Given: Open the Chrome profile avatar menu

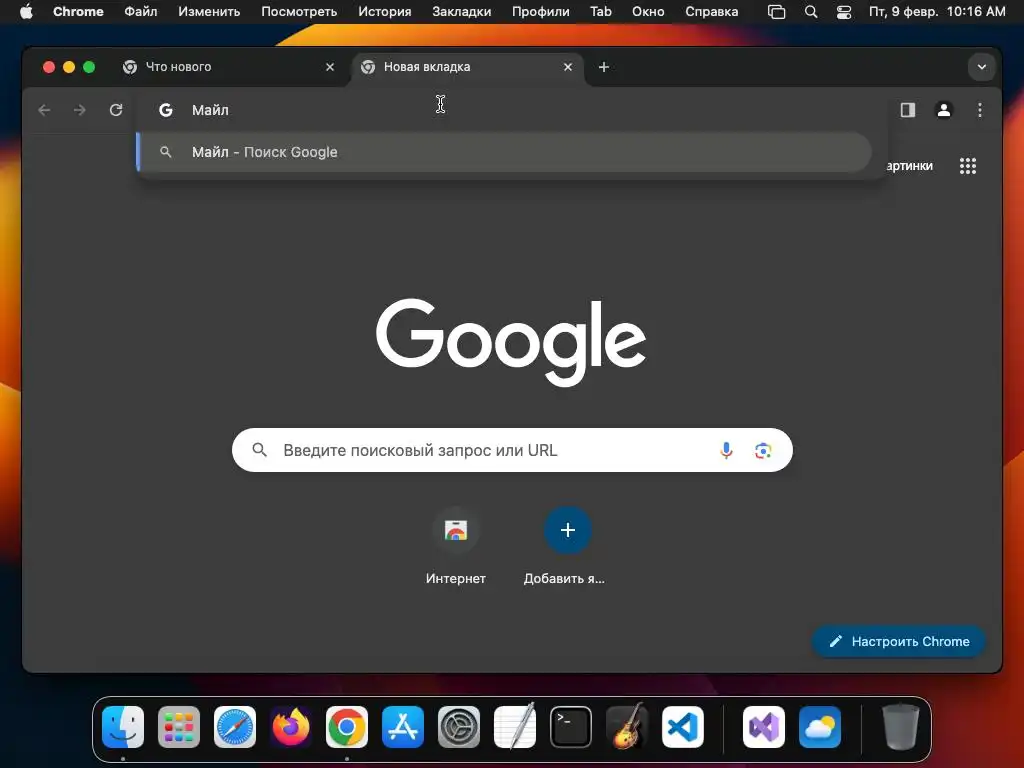Looking at the screenshot, I should point(944,110).
